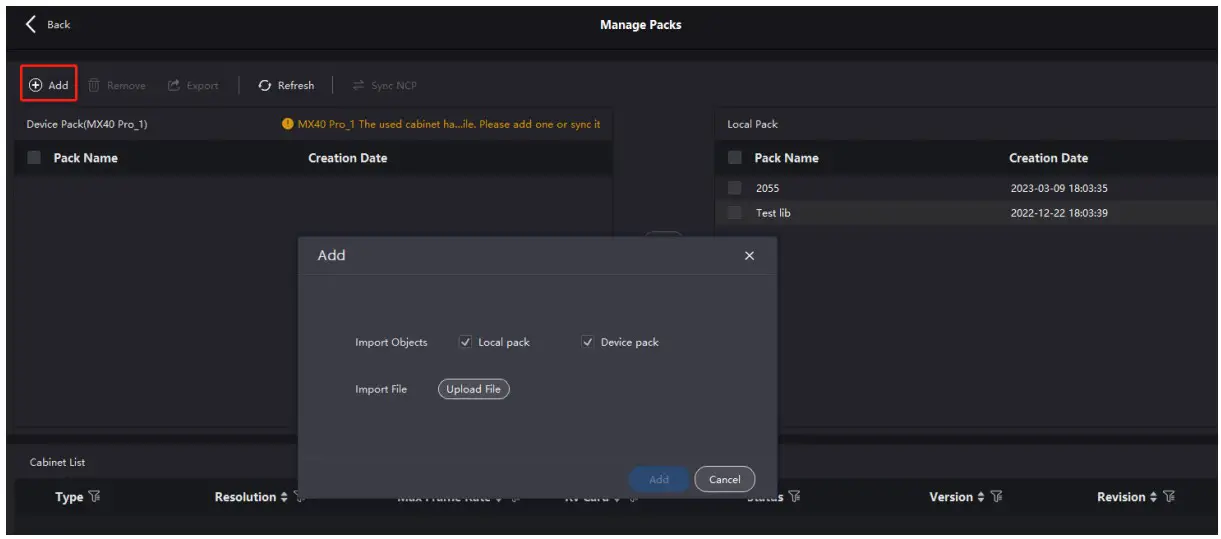
Task: Sort the cabinet list by Version
Action: [x=982, y=497]
